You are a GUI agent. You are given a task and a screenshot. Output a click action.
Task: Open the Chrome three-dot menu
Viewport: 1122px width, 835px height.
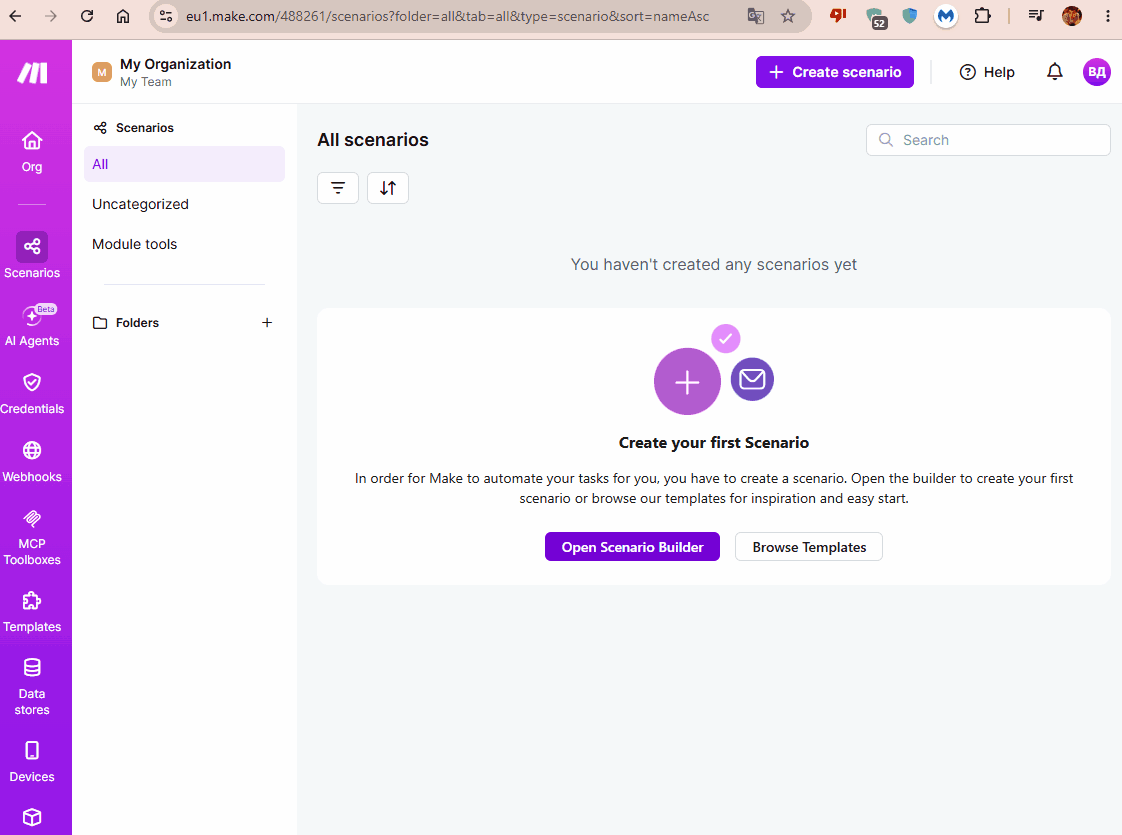tap(1108, 16)
